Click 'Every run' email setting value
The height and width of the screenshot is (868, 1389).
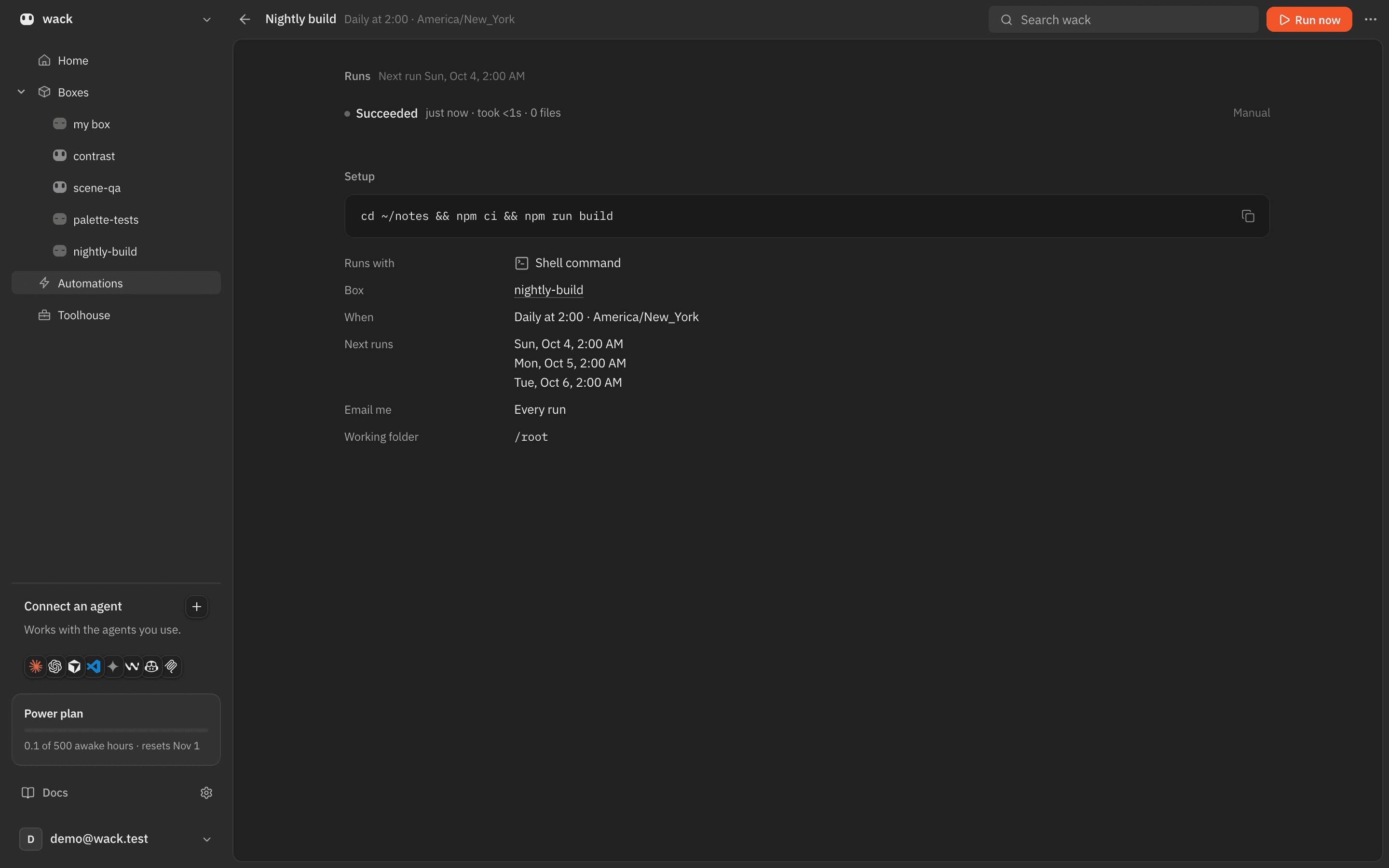[x=540, y=409]
